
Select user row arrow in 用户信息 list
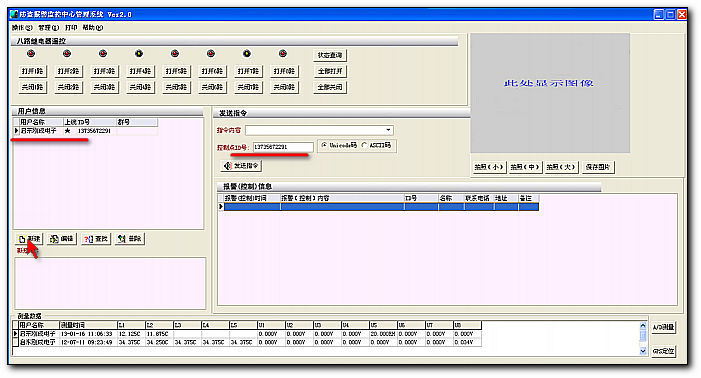(16, 131)
